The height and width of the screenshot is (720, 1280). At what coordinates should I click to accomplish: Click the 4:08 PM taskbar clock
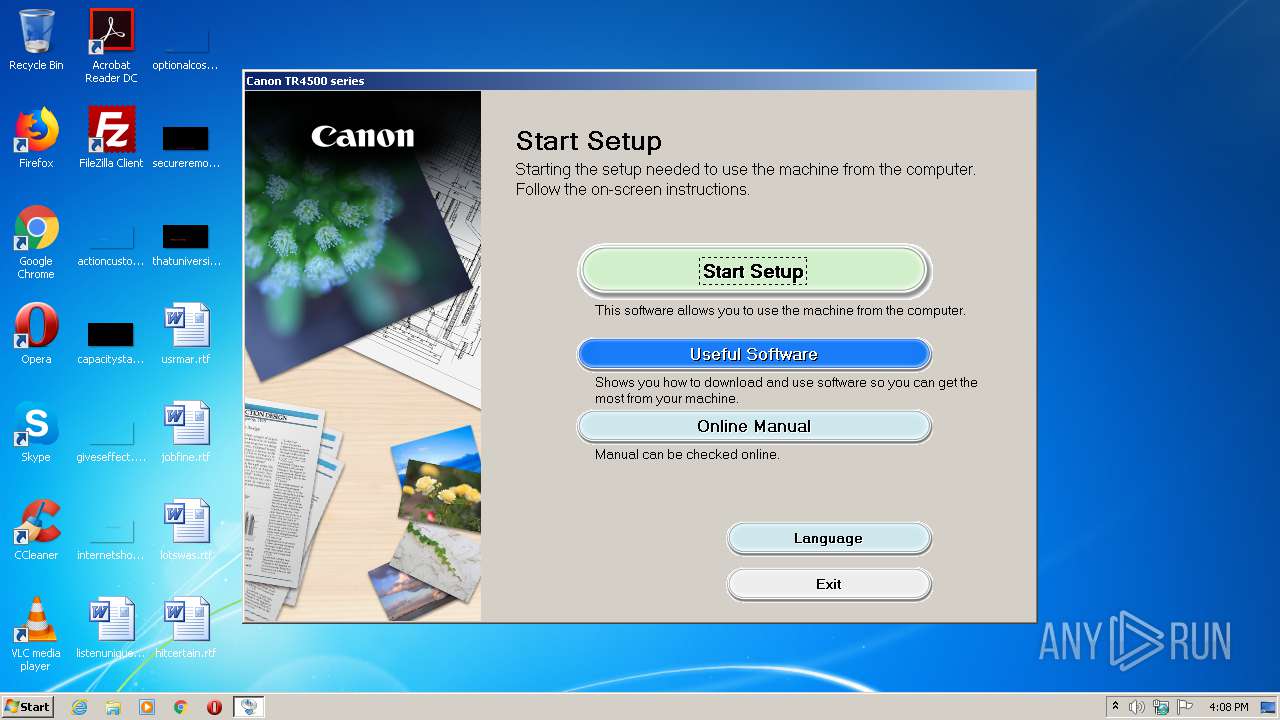pos(1228,707)
